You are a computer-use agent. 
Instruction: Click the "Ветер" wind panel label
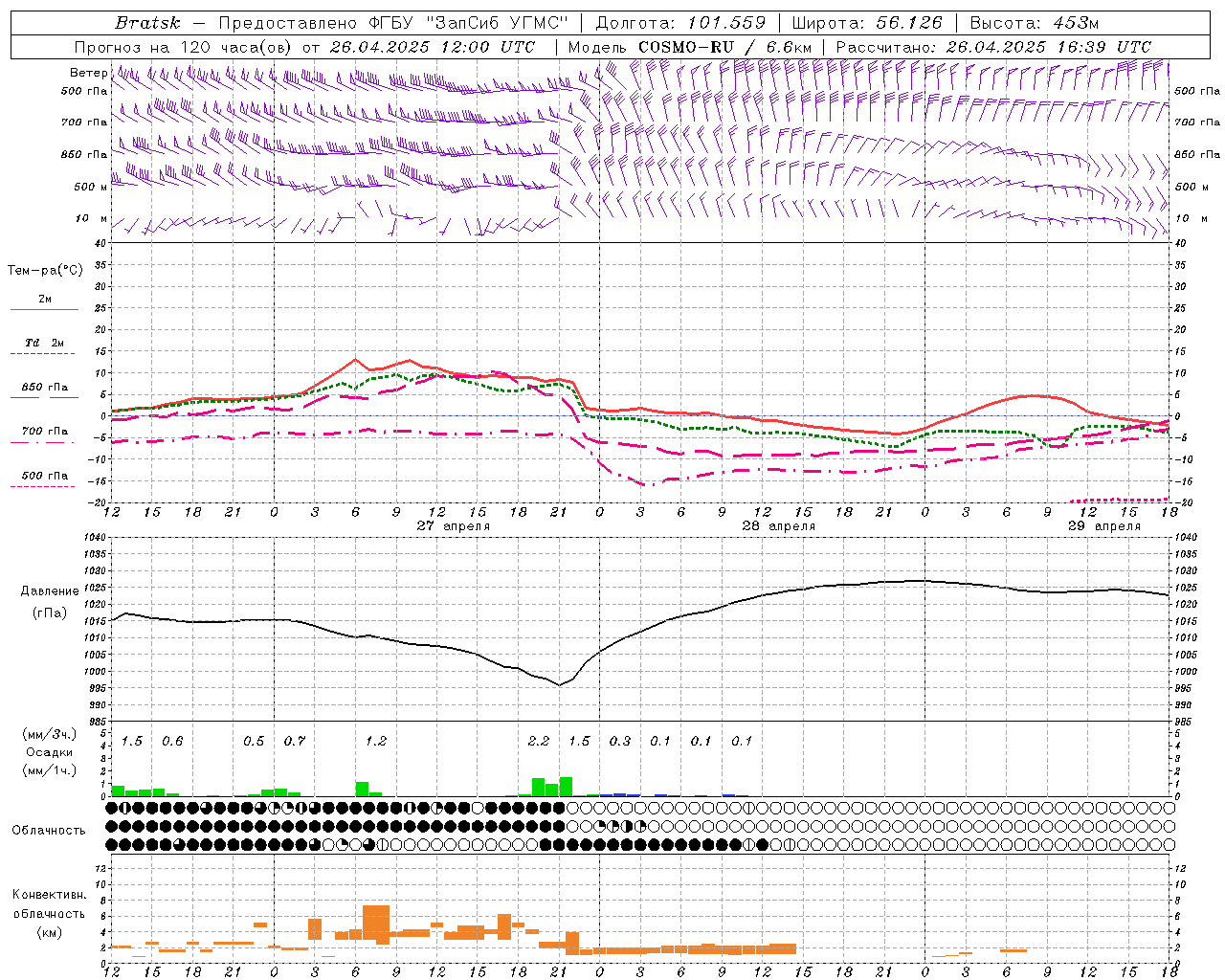[88, 73]
